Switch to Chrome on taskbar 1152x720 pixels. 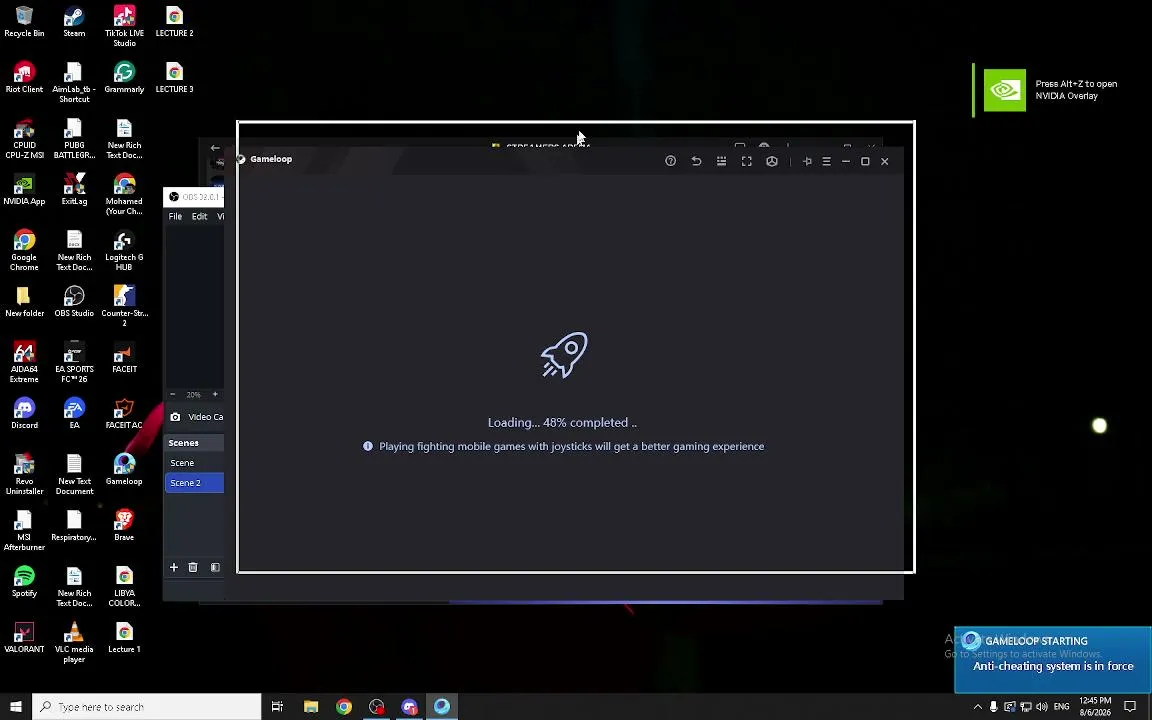(x=344, y=707)
